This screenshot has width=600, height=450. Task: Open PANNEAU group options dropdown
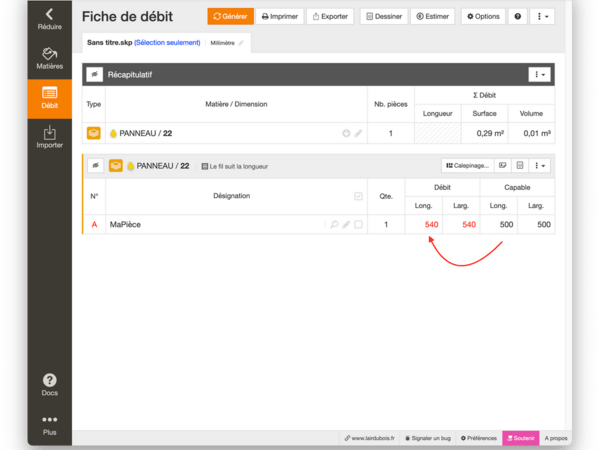(x=540, y=165)
